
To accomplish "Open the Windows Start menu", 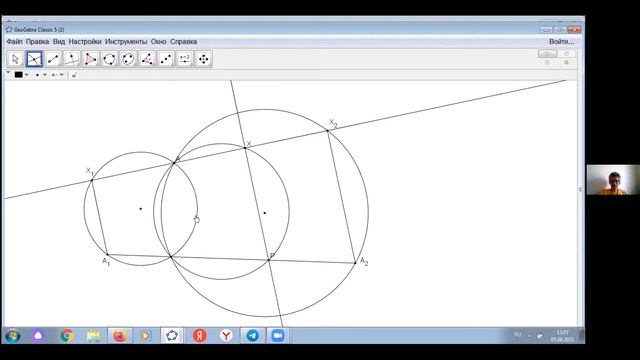I will (13, 336).
